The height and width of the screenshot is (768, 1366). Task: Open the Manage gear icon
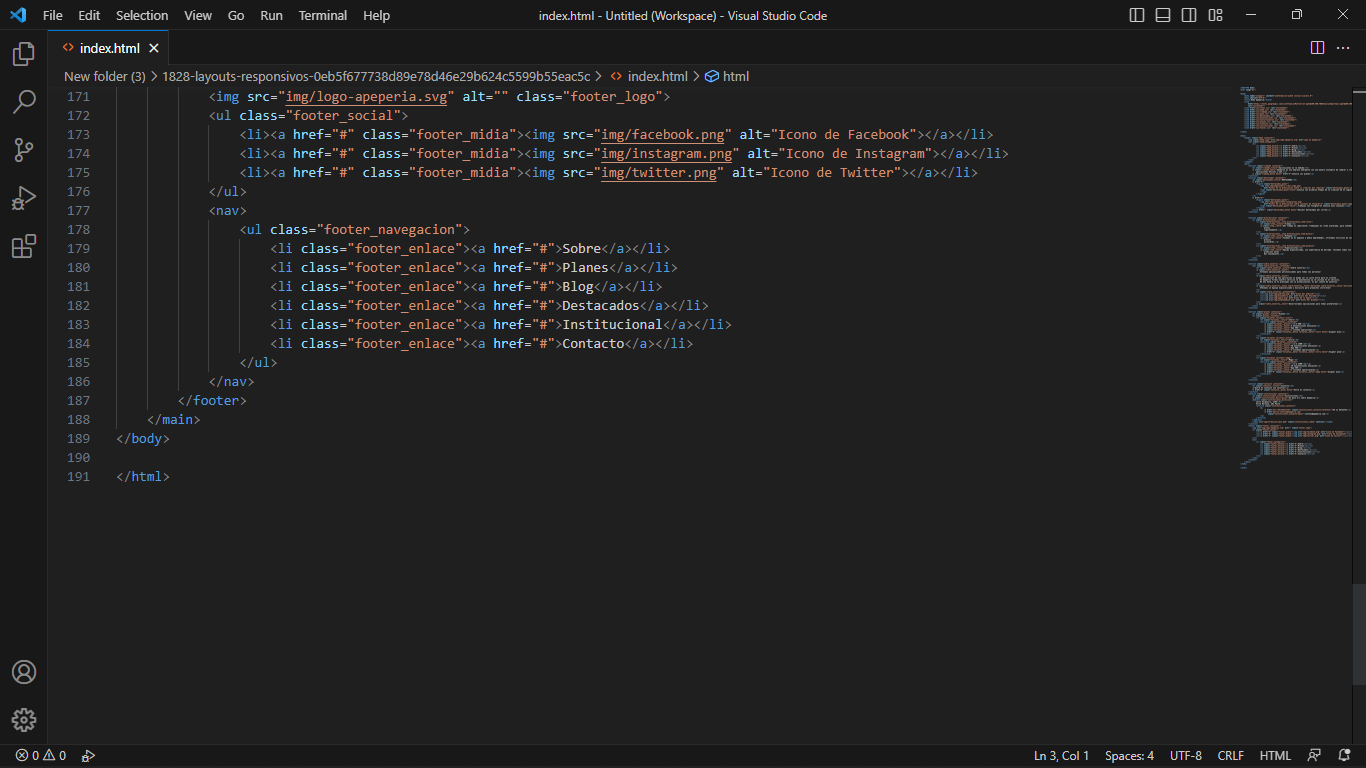(24, 720)
